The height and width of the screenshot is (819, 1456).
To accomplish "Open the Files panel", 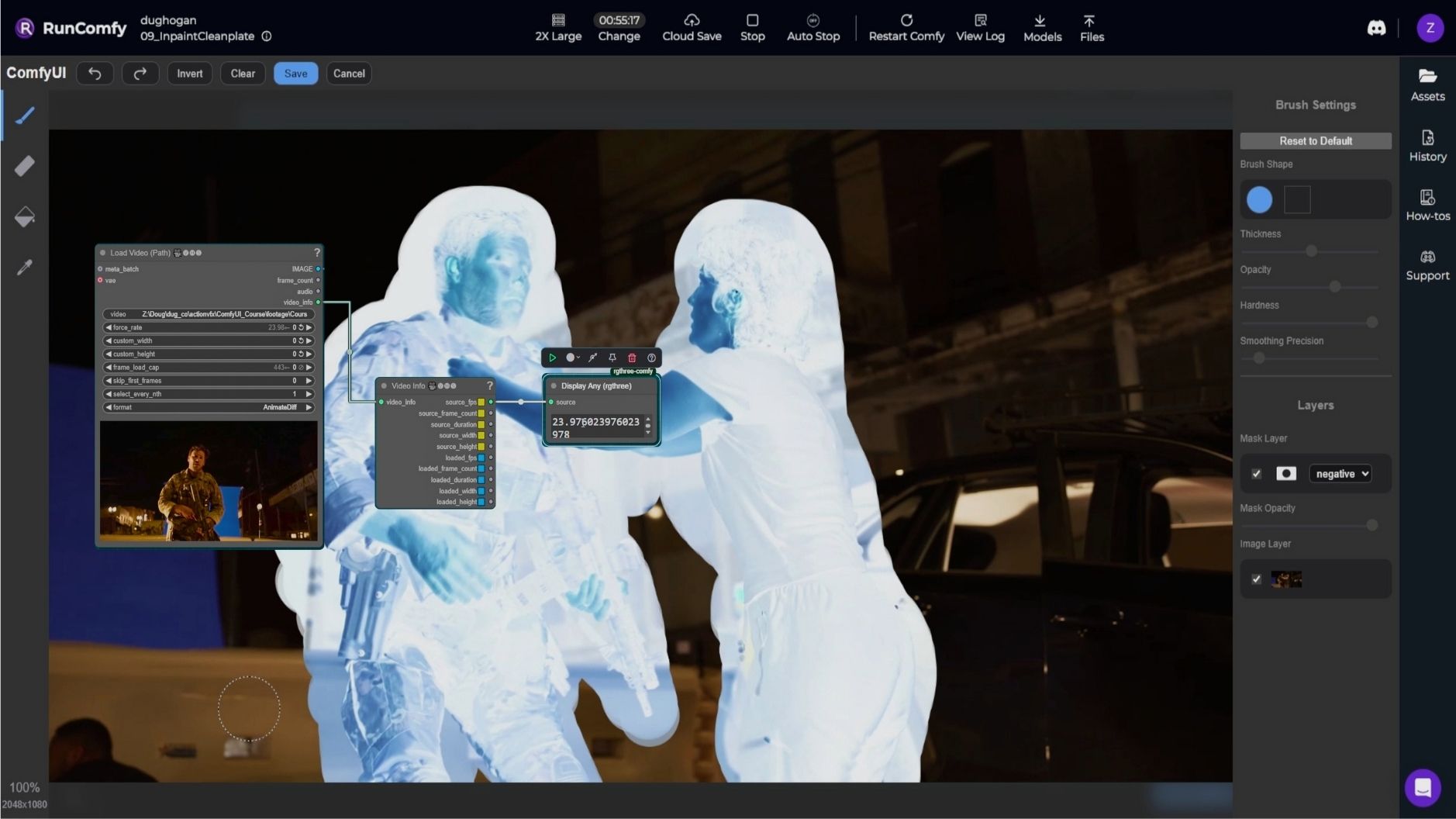I will tap(1092, 28).
